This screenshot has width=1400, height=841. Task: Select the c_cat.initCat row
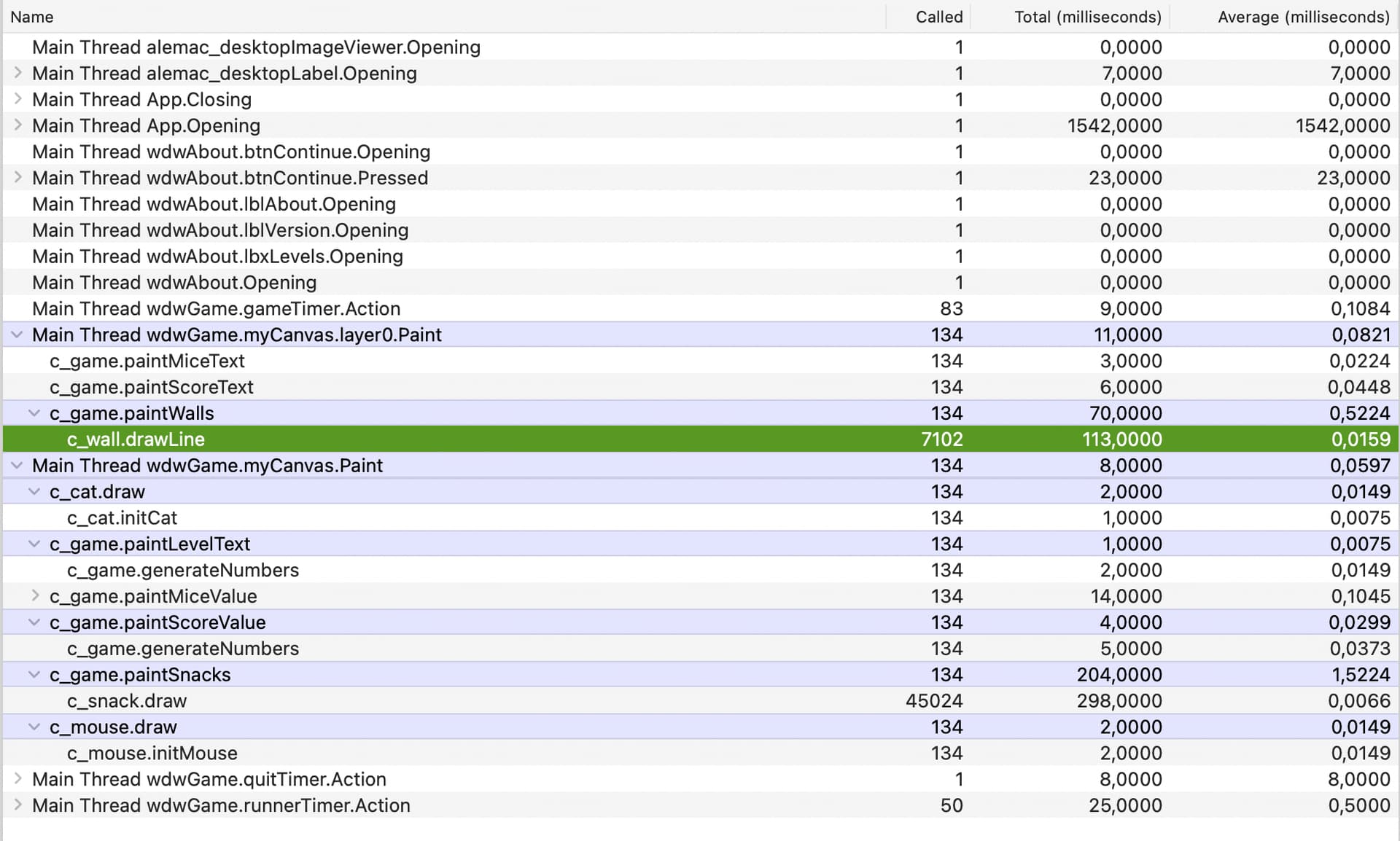(x=700, y=518)
